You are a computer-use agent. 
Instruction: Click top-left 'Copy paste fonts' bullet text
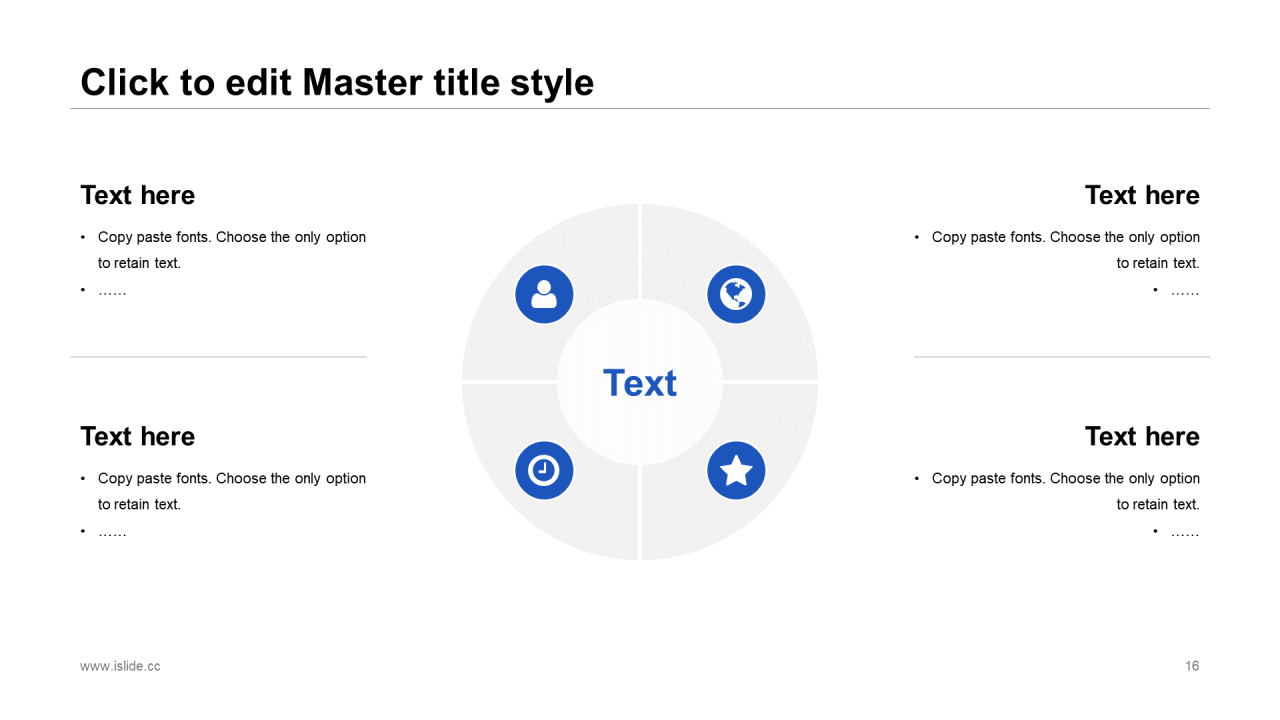click(232, 250)
